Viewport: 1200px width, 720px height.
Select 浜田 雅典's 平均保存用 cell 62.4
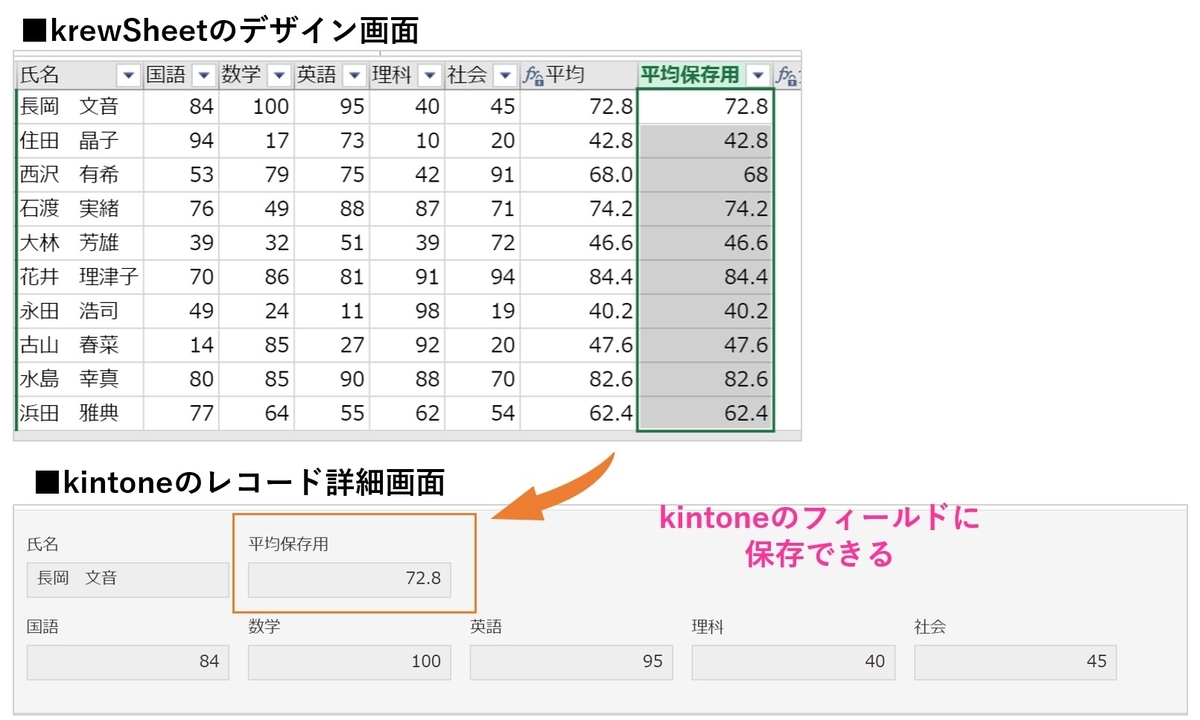pos(705,413)
